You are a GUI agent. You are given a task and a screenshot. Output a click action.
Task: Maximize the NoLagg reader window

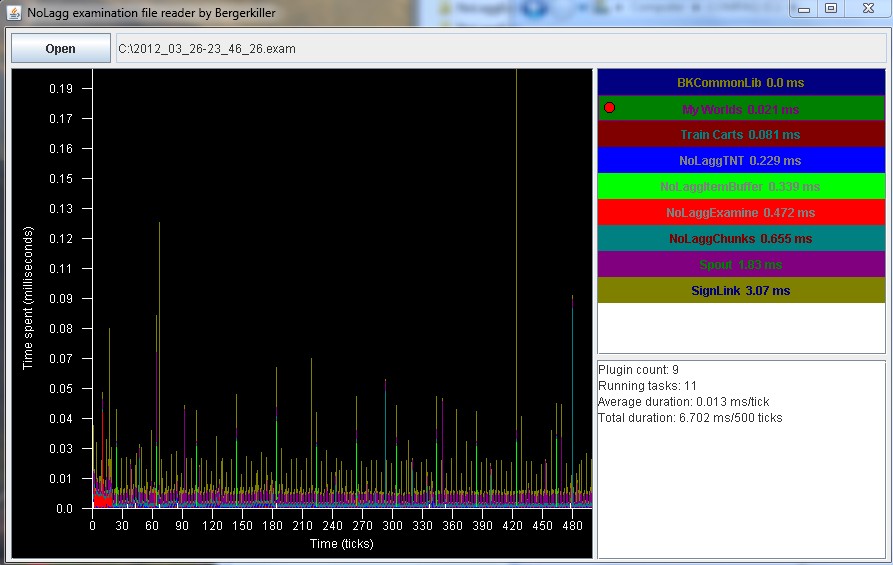pos(831,9)
